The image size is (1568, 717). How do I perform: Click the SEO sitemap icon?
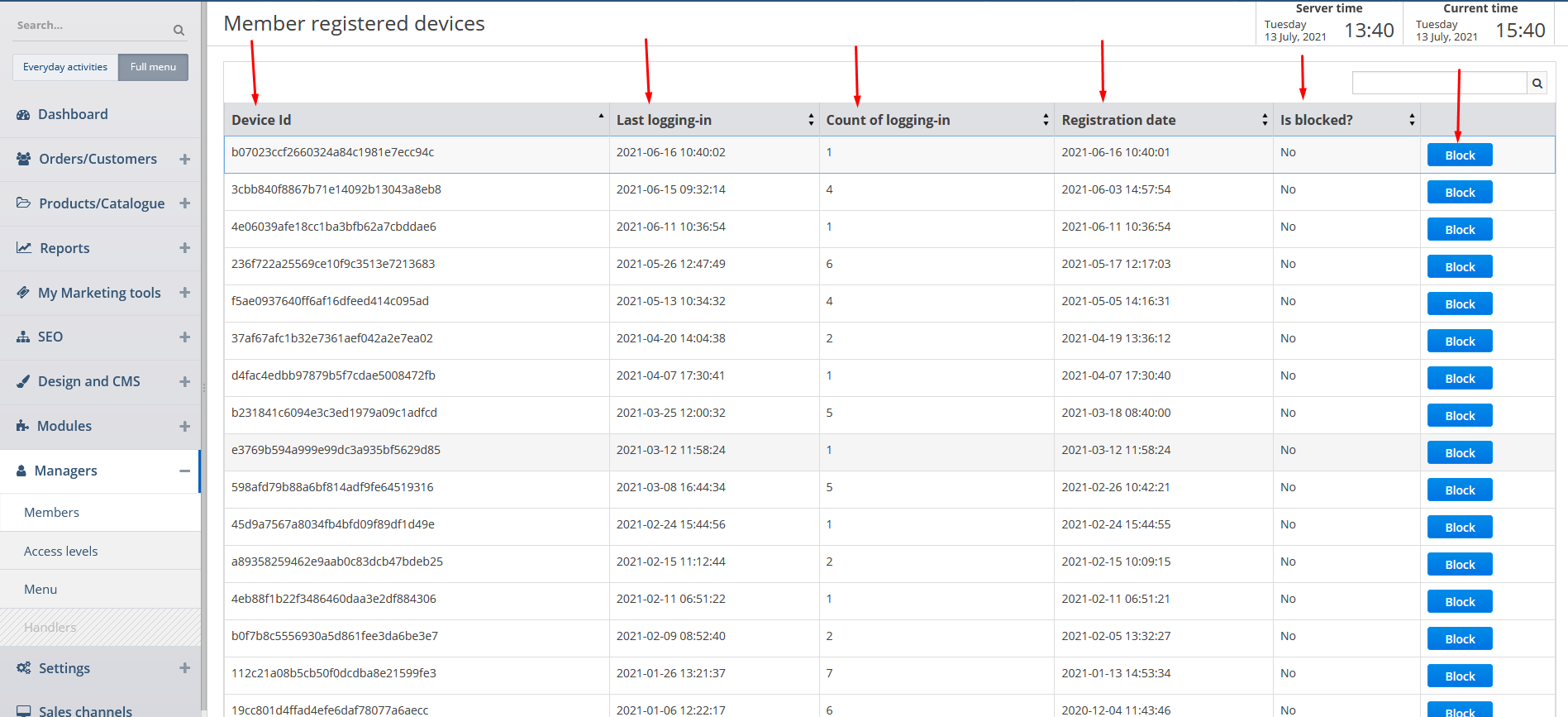(23, 337)
